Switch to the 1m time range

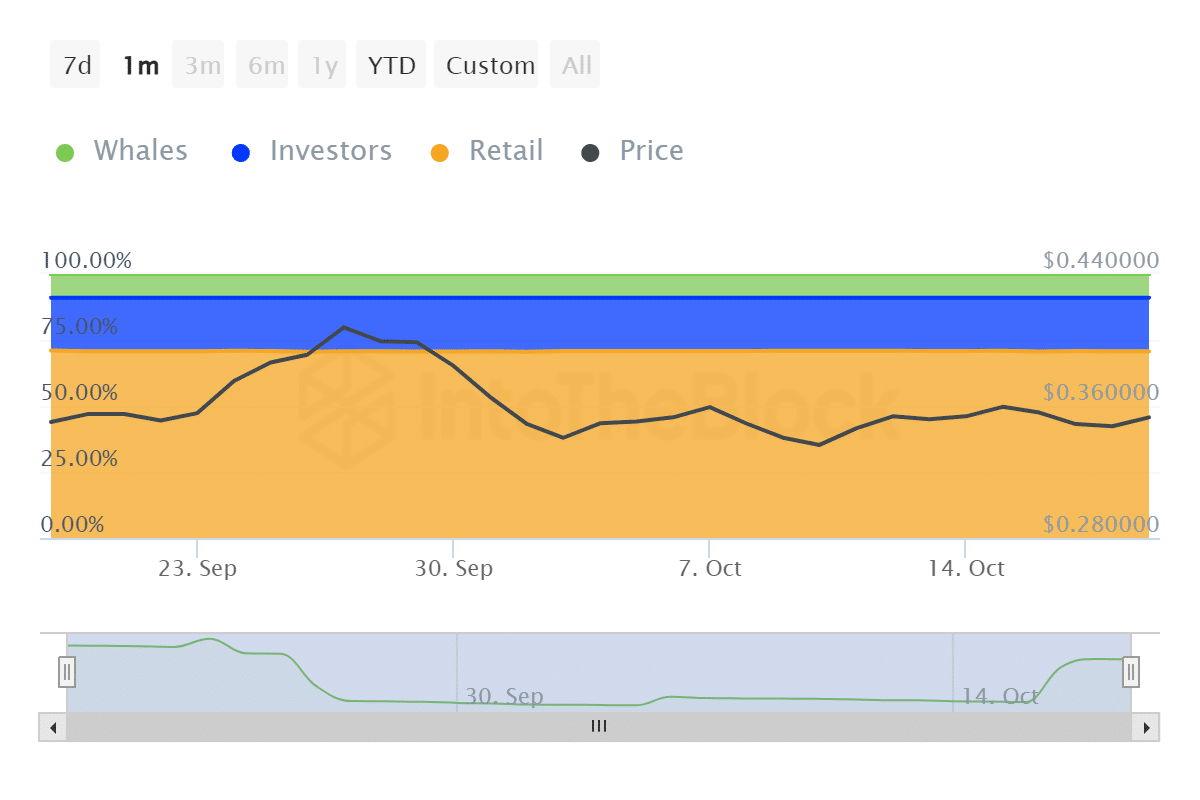pos(140,66)
